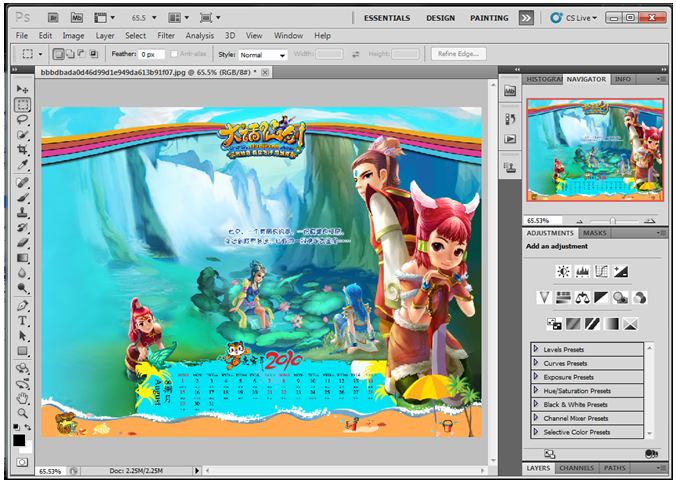Select the Horizontal Type tool

[x=22, y=321]
